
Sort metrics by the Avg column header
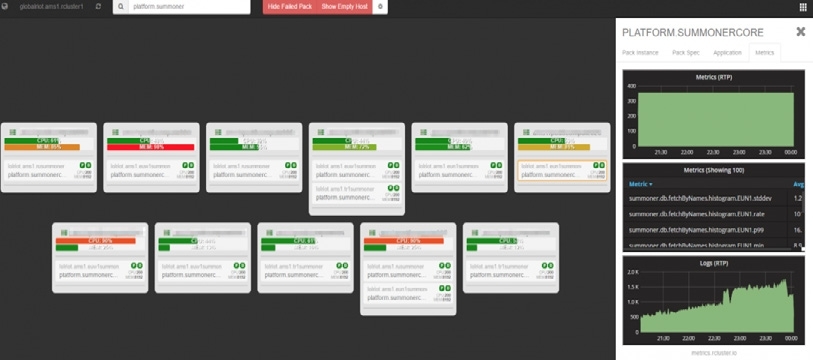pos(798,184)
